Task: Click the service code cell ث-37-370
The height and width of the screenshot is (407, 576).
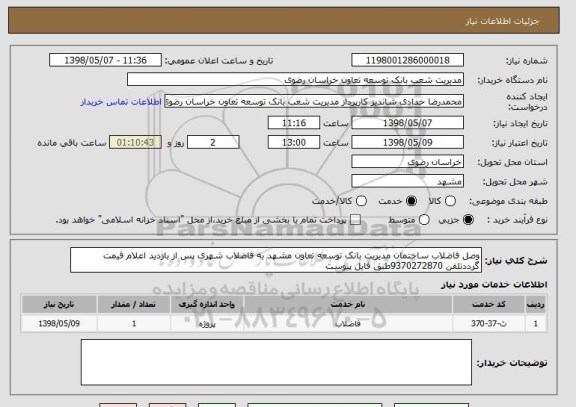Action: pyautogui.click(x=489, y=324)
